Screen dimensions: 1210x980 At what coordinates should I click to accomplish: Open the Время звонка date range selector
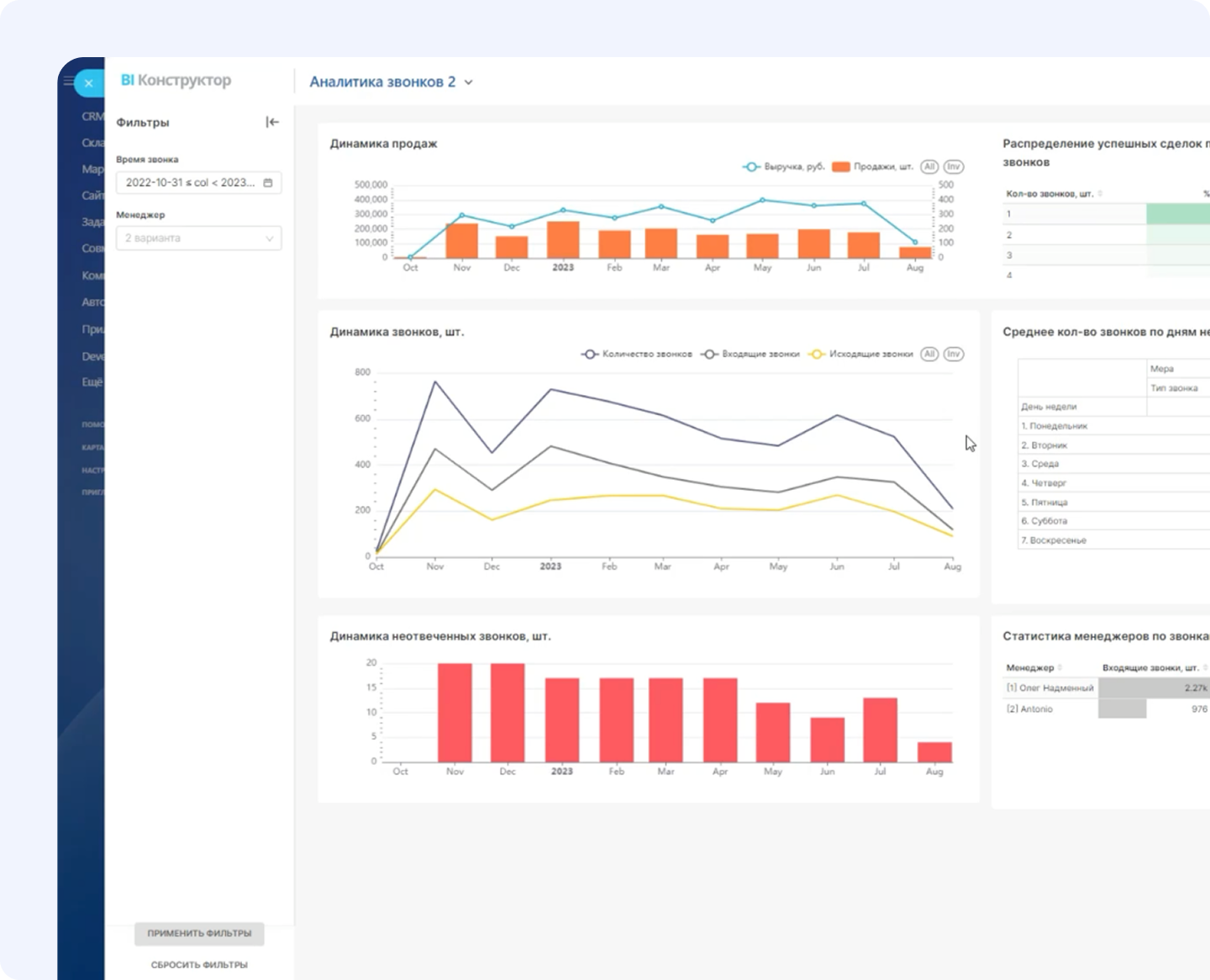coord(190,183)
